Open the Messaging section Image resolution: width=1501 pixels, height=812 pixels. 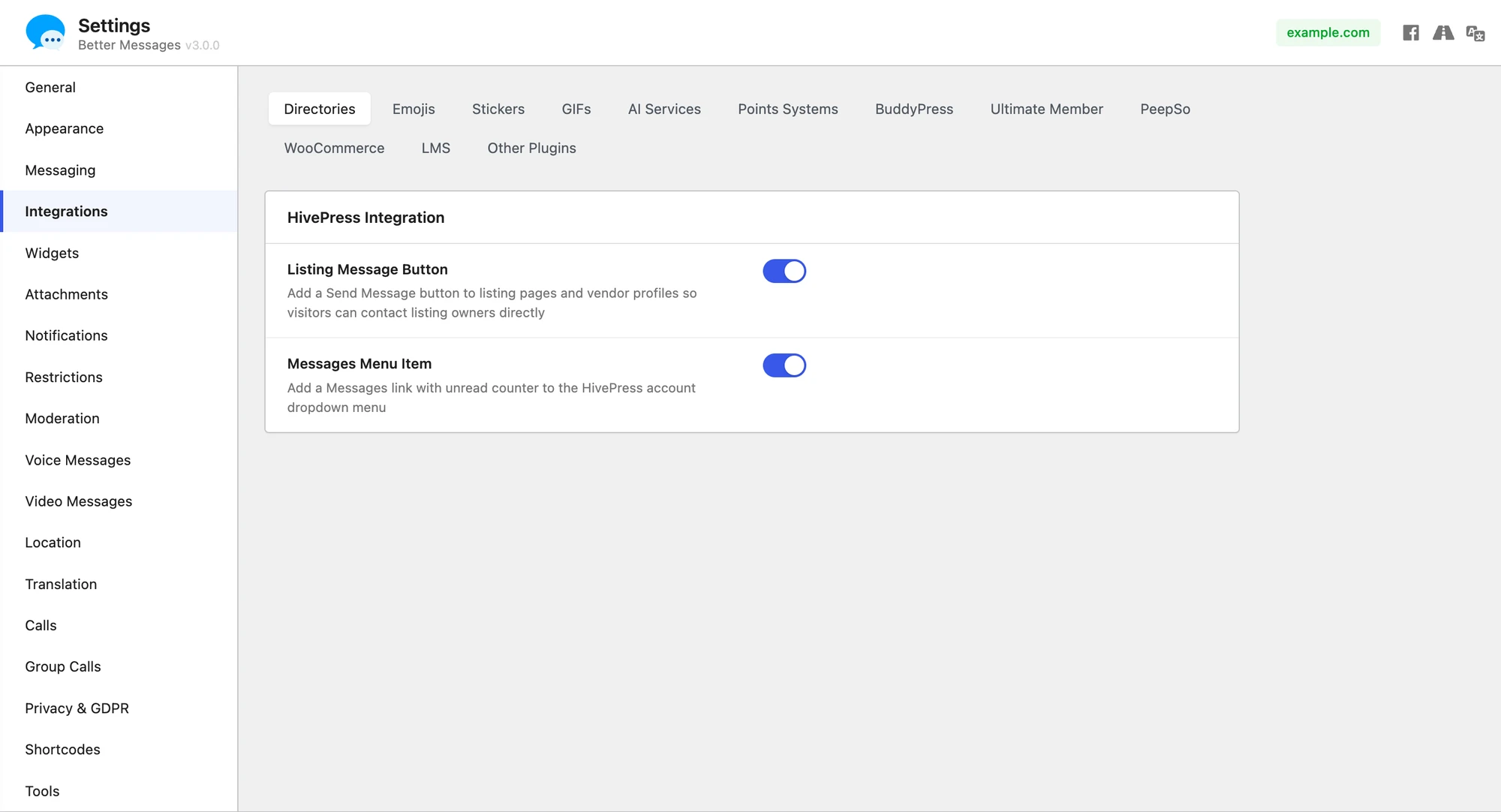(119, 170)
